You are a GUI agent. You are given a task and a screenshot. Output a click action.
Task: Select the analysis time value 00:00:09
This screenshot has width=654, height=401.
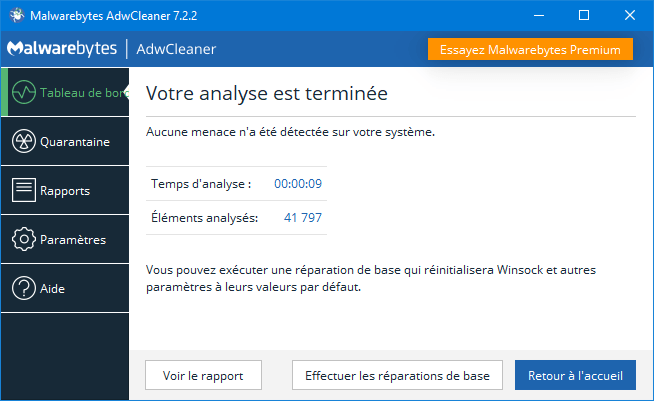pyautogui.click(x=298, y=184)
